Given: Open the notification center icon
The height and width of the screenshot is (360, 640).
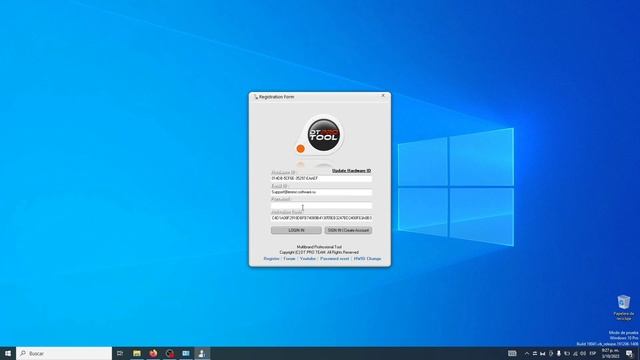Looking at the screenshot, I should (629, 353).
